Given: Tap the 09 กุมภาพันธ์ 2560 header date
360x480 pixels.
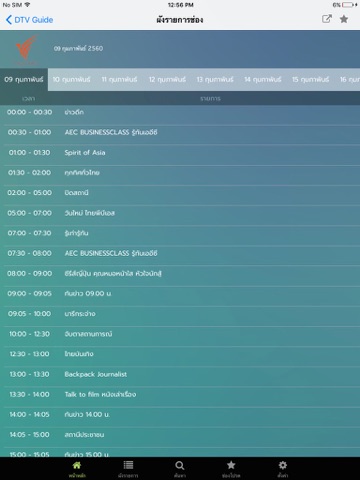Looking at the screenshot, I should 78,48.
